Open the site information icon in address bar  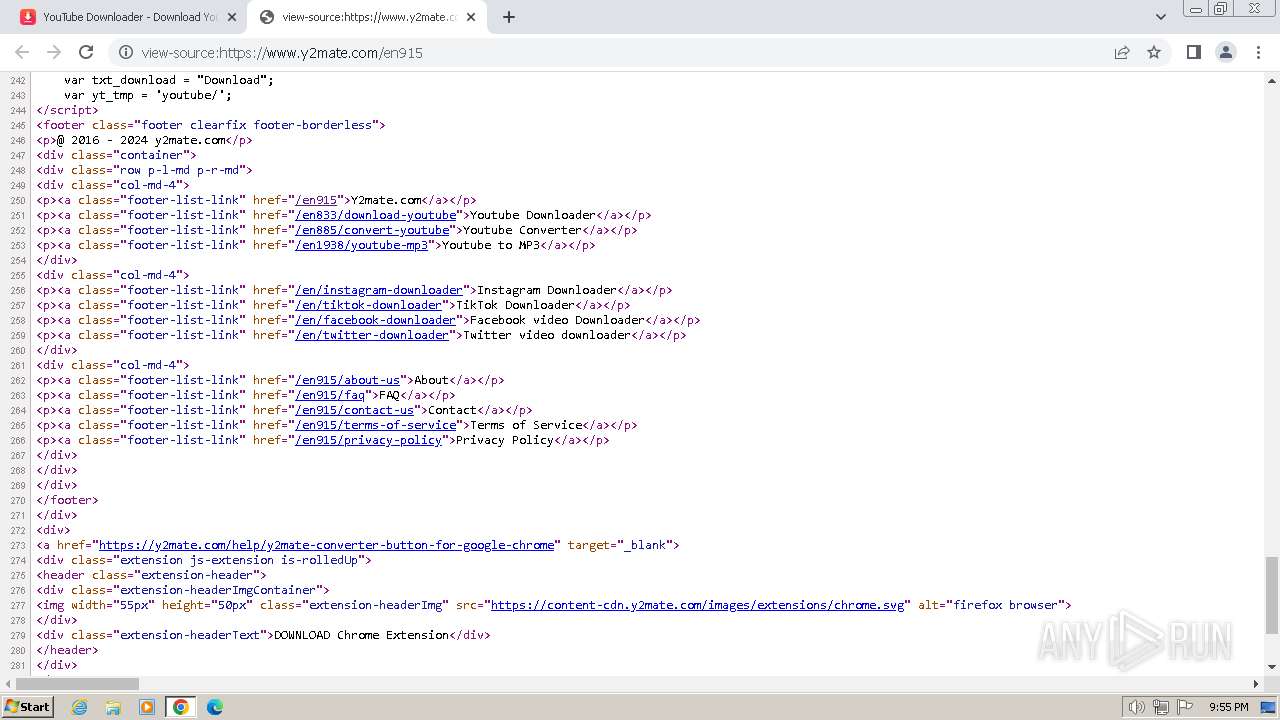(126, 52)
